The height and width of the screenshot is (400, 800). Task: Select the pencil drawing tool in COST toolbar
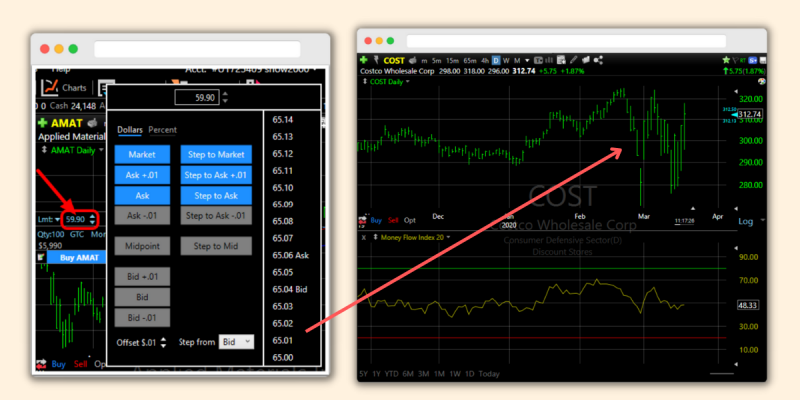[x=573, y=60]
